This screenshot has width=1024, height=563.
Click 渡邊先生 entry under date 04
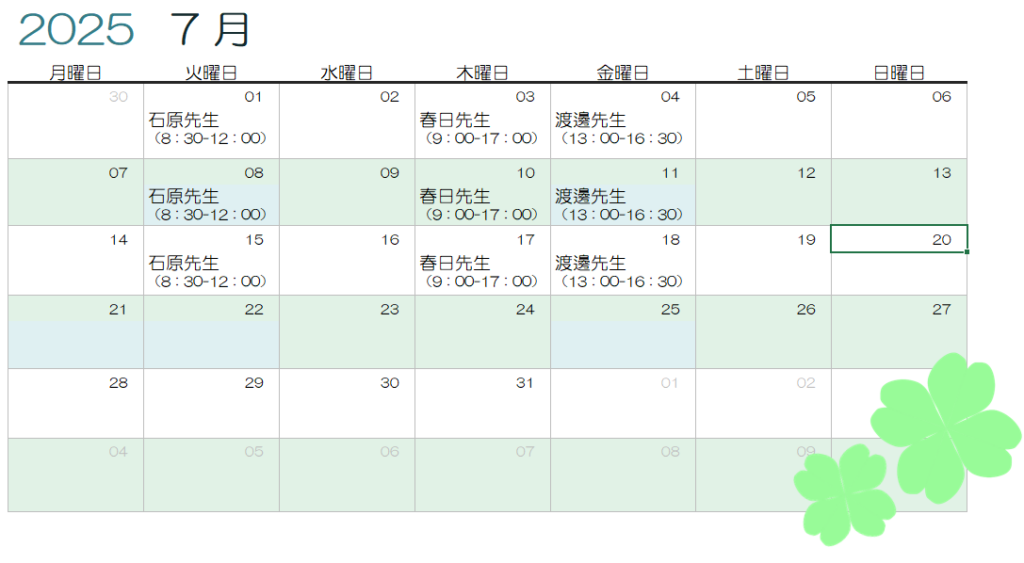[x=590, y=120]
